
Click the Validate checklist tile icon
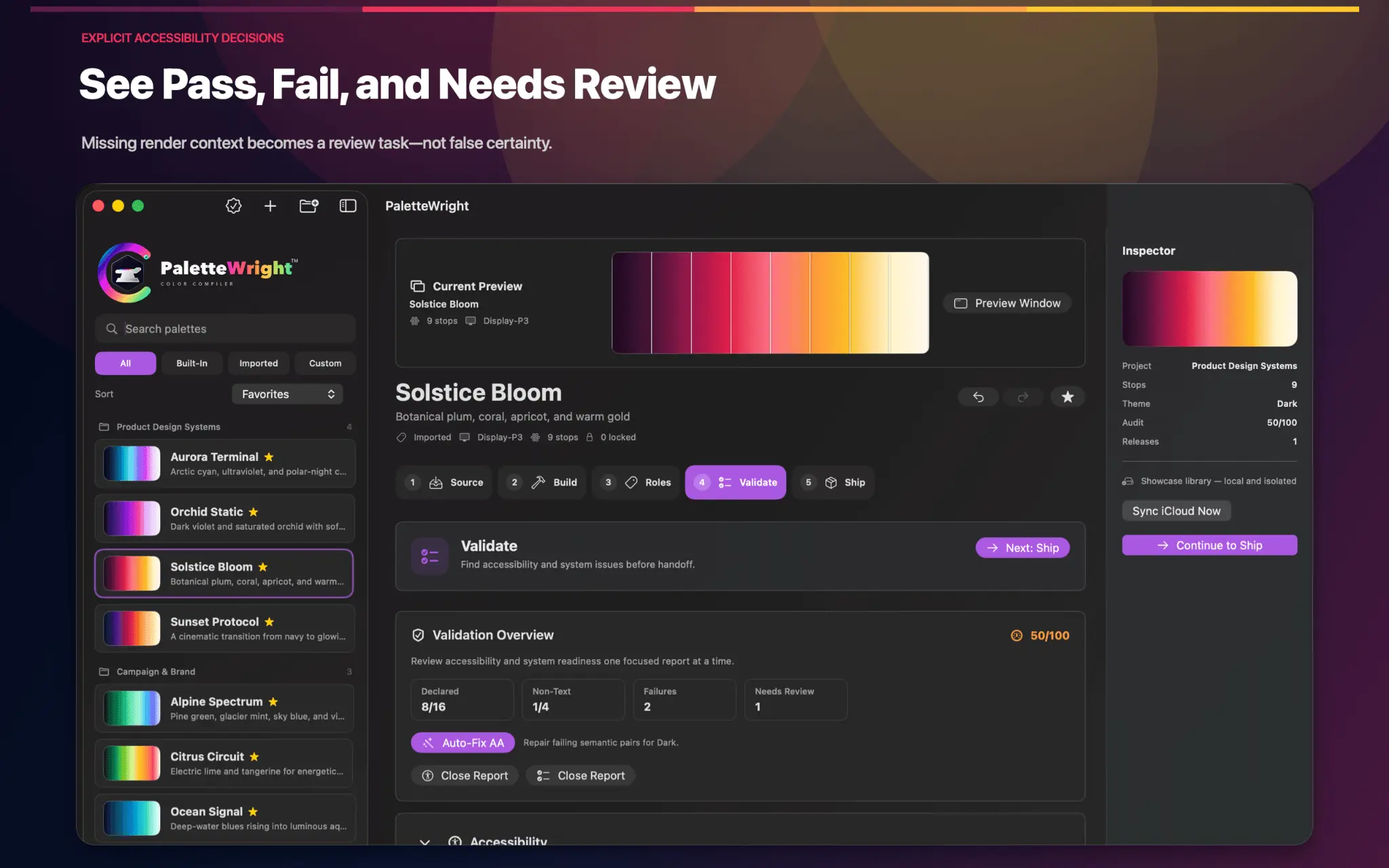[430, 556]
